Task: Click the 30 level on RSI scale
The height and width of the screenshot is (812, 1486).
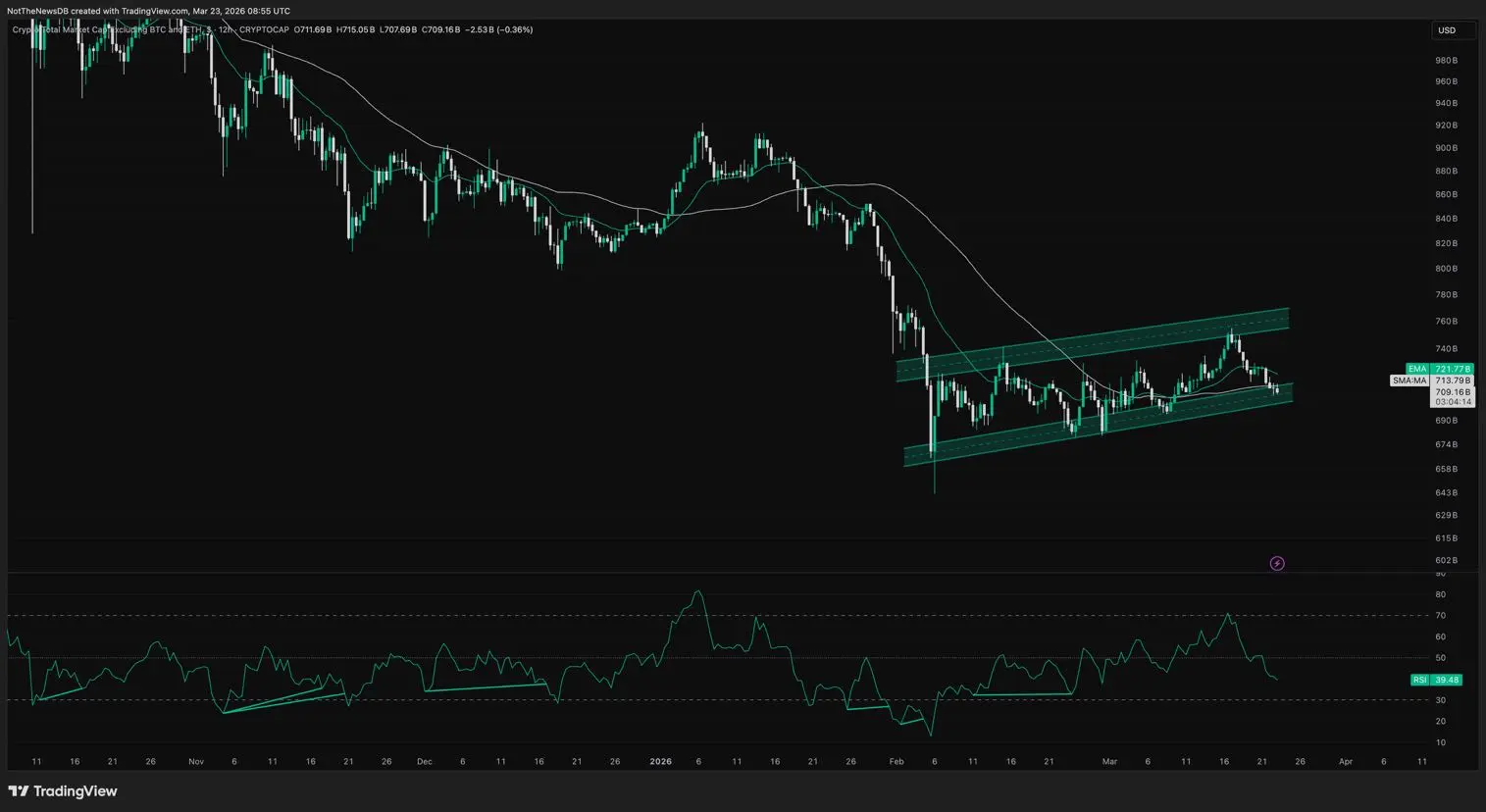Action: click(1440, 700)
